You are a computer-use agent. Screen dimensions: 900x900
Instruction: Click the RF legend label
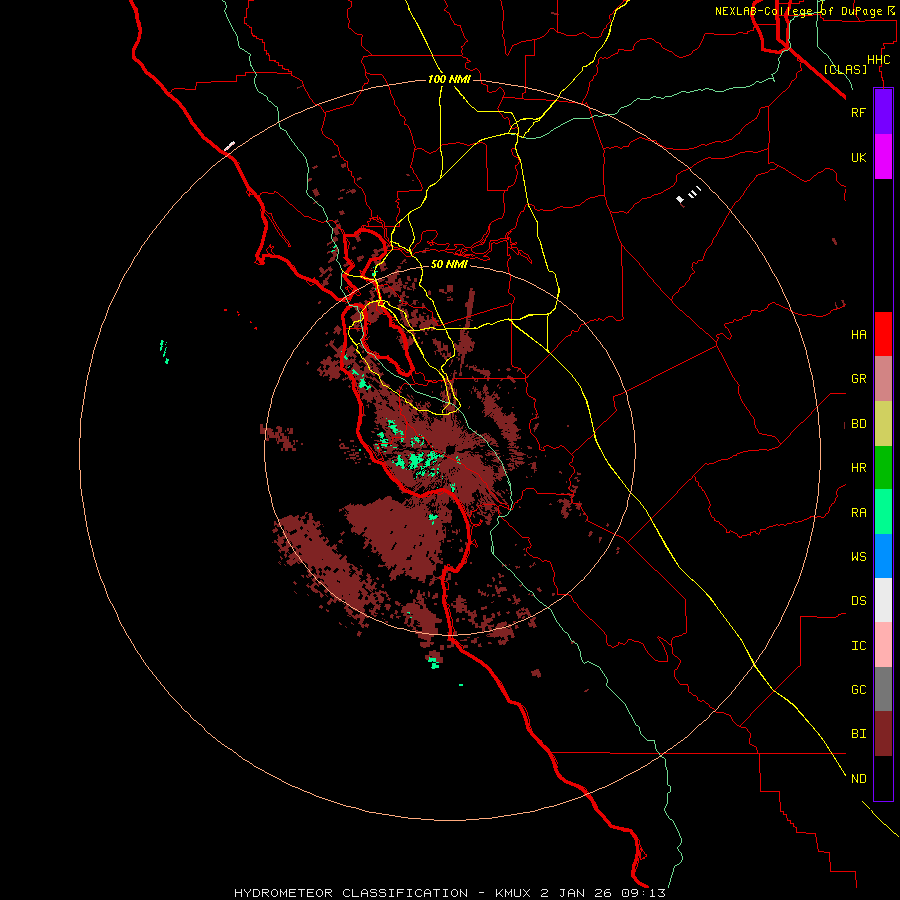(858, 112)
